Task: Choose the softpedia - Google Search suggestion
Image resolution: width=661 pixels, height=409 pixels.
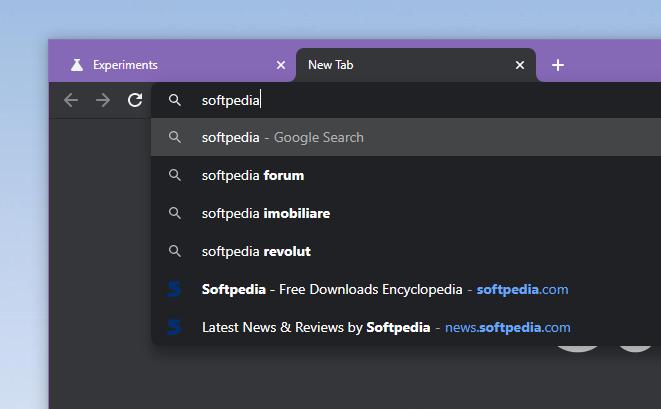Action: pyautogui.click(x=406, y=137)
